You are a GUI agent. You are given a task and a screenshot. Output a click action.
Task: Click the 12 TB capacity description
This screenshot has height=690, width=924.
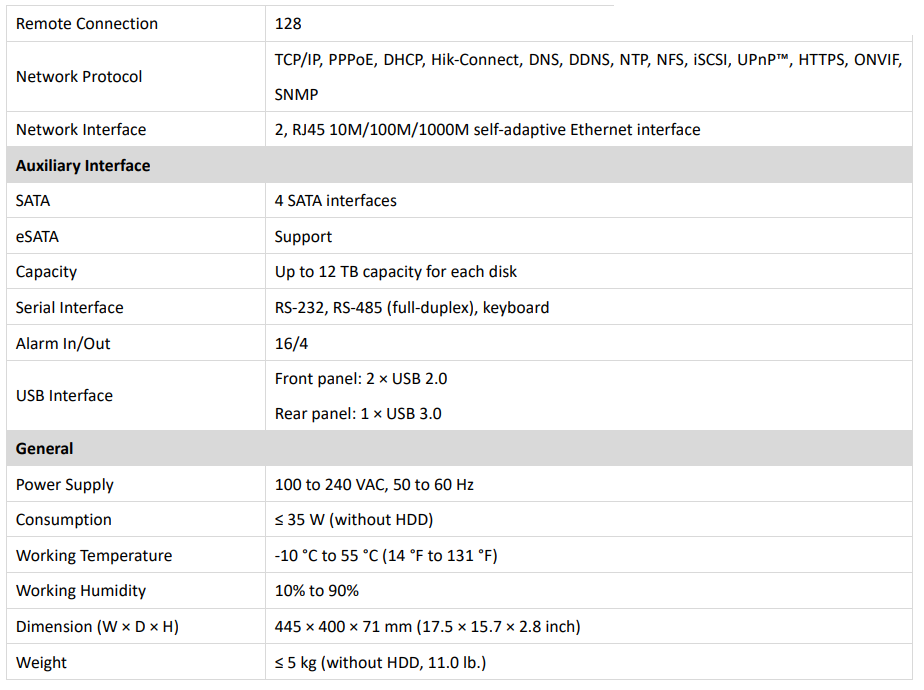pyautogui.click(x=395, y=272)
